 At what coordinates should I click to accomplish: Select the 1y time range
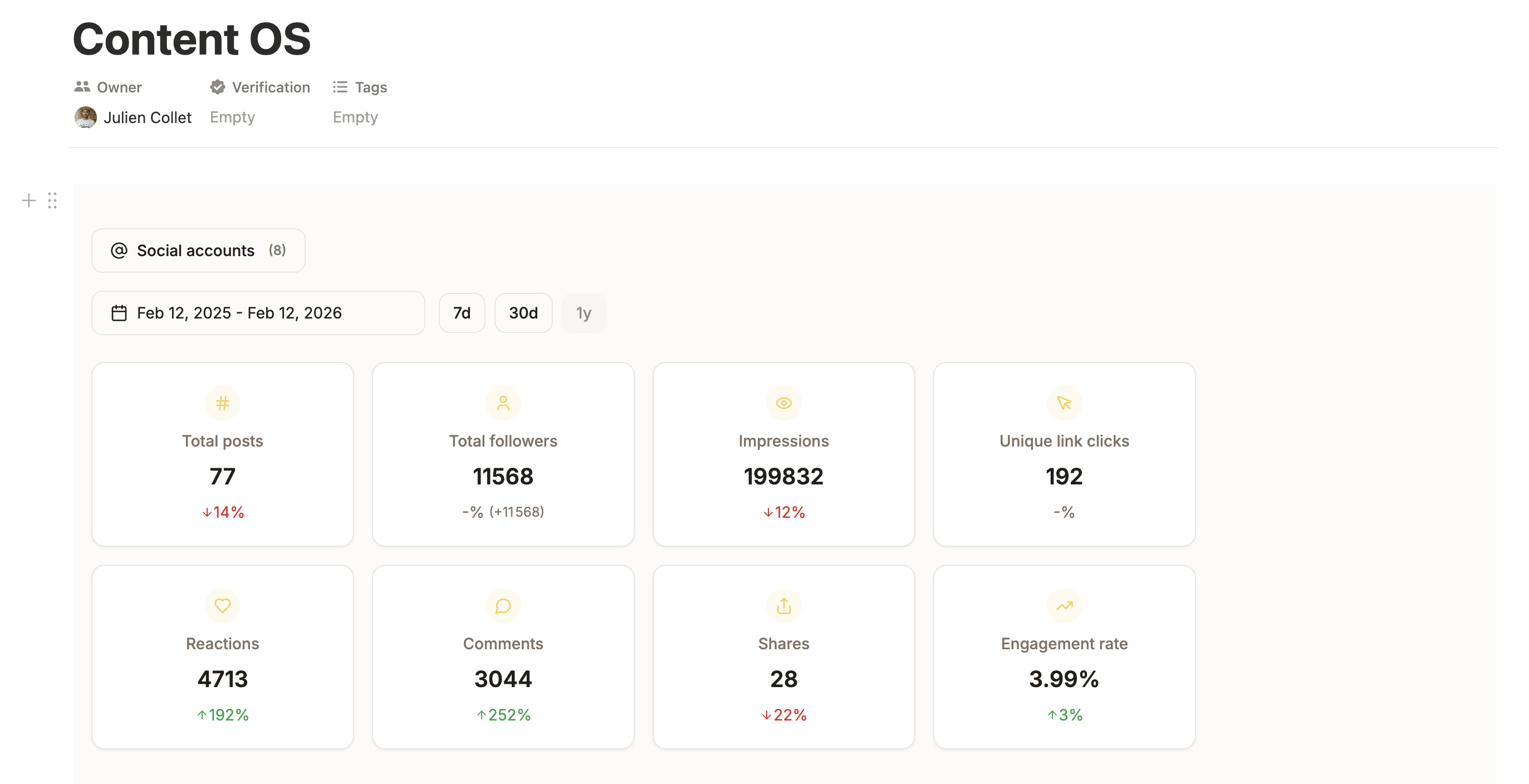(584, 313)
